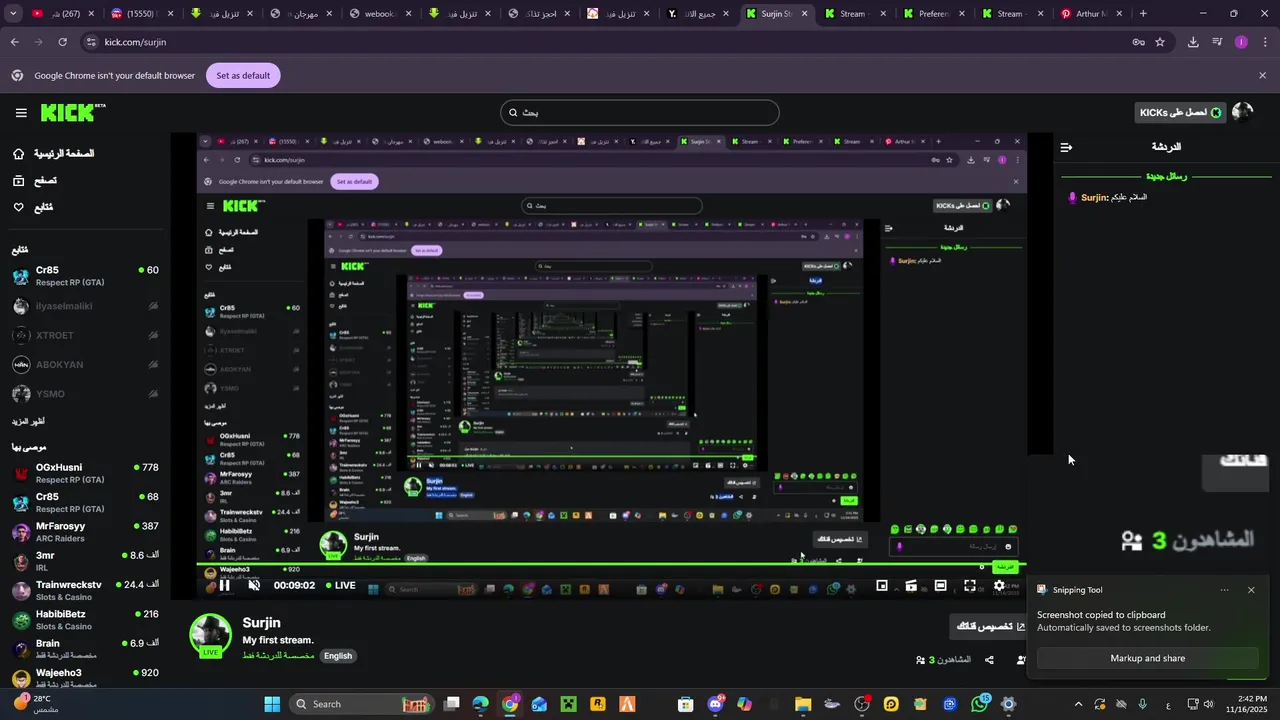Viewport: 1280px width, 720px height.
Task: Open clip creation icon in player
Action: point(911,586)
